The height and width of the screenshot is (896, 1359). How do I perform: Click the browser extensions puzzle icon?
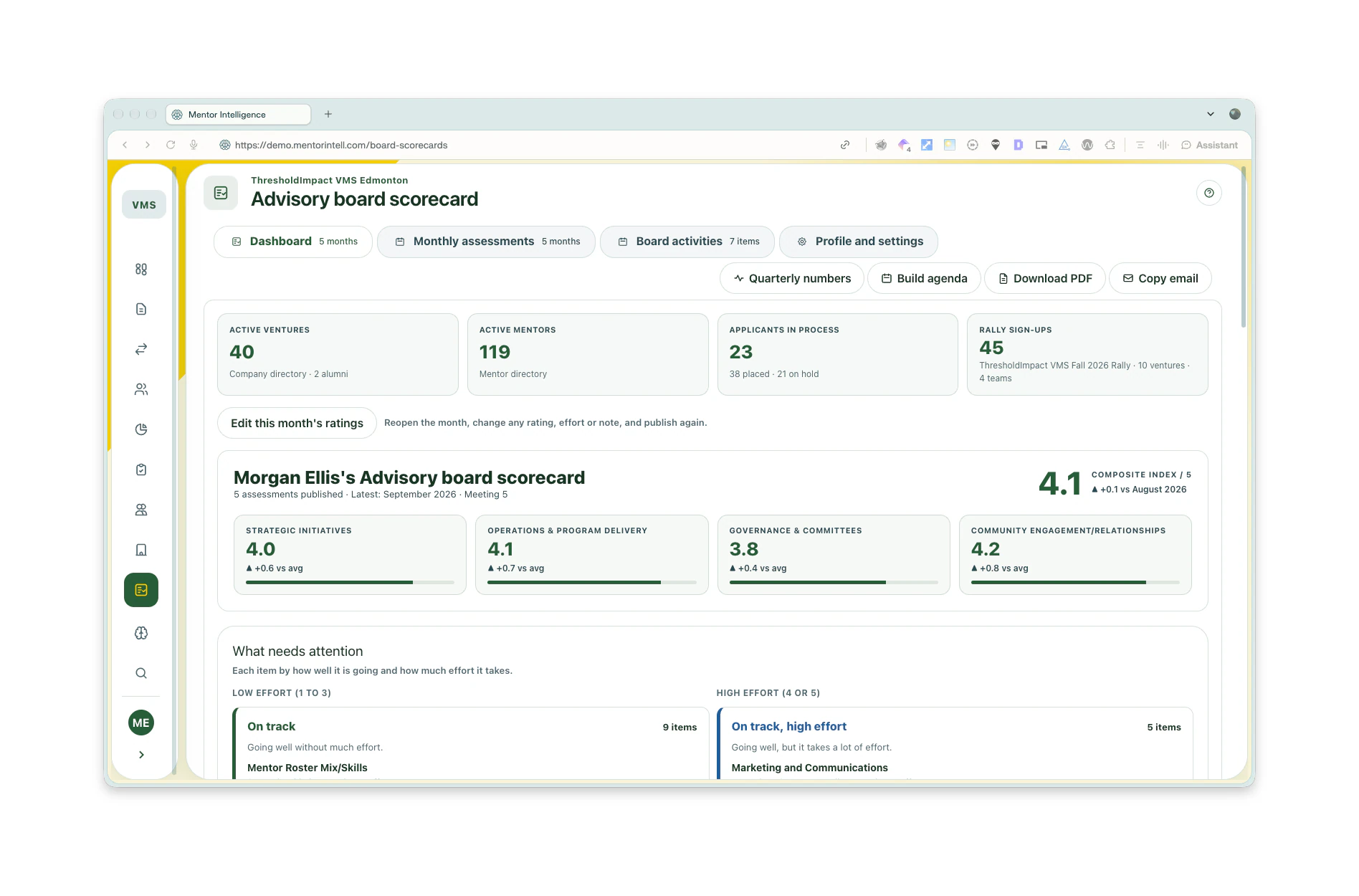click(1110, 145)
